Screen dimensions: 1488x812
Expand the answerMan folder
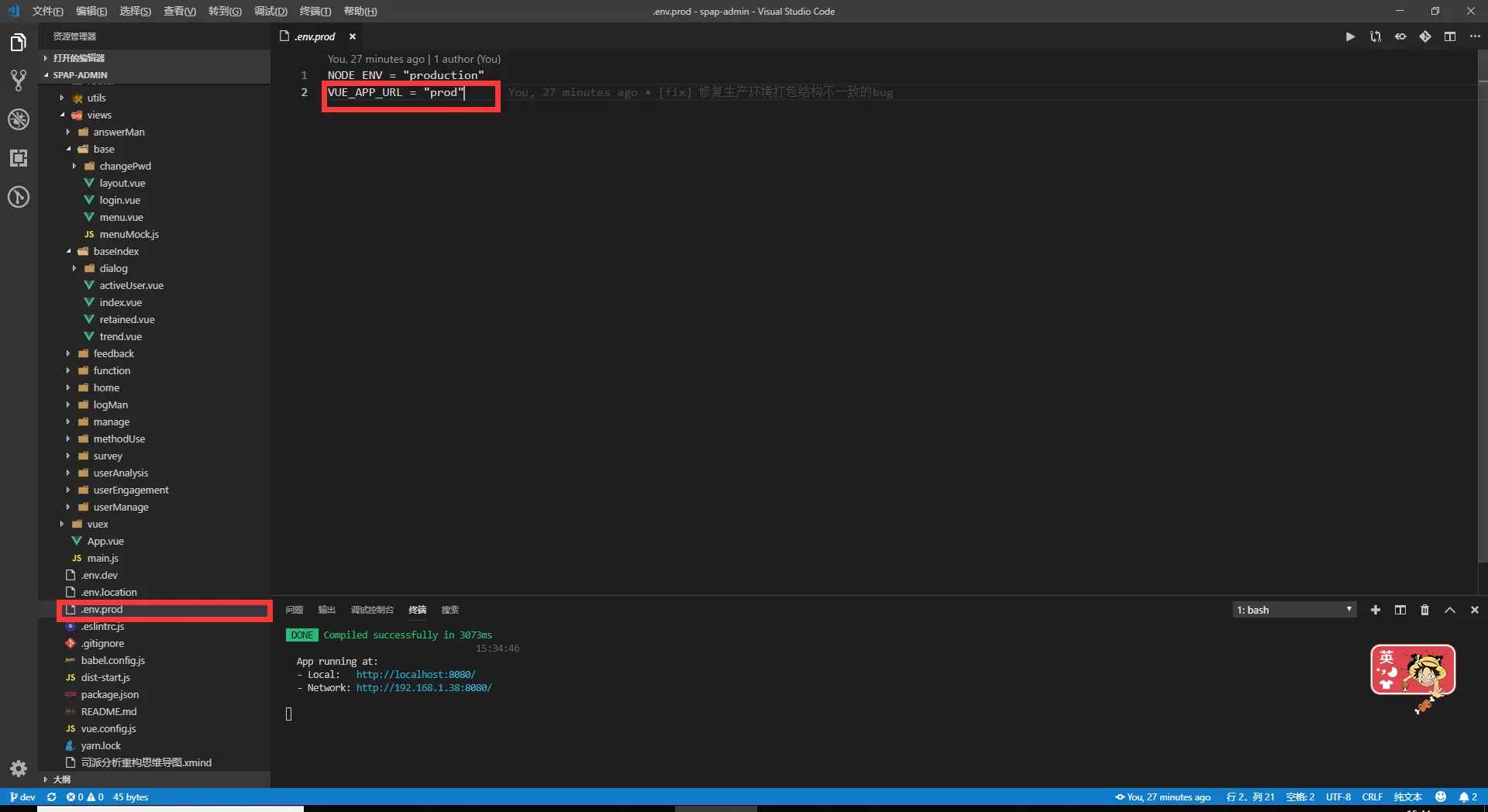click(x=119, y=132)
